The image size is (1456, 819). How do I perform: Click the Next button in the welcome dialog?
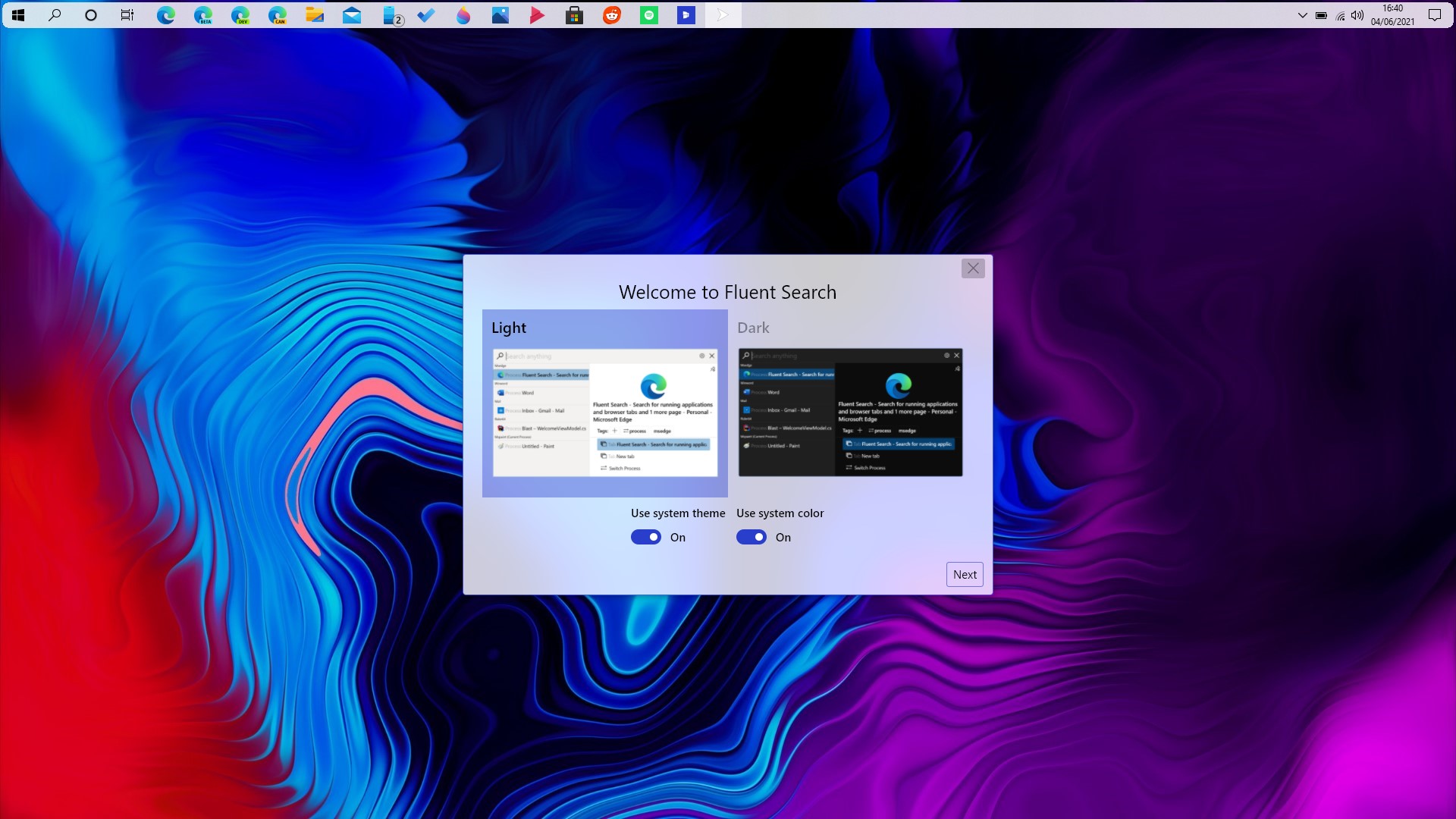coord(965,575)
